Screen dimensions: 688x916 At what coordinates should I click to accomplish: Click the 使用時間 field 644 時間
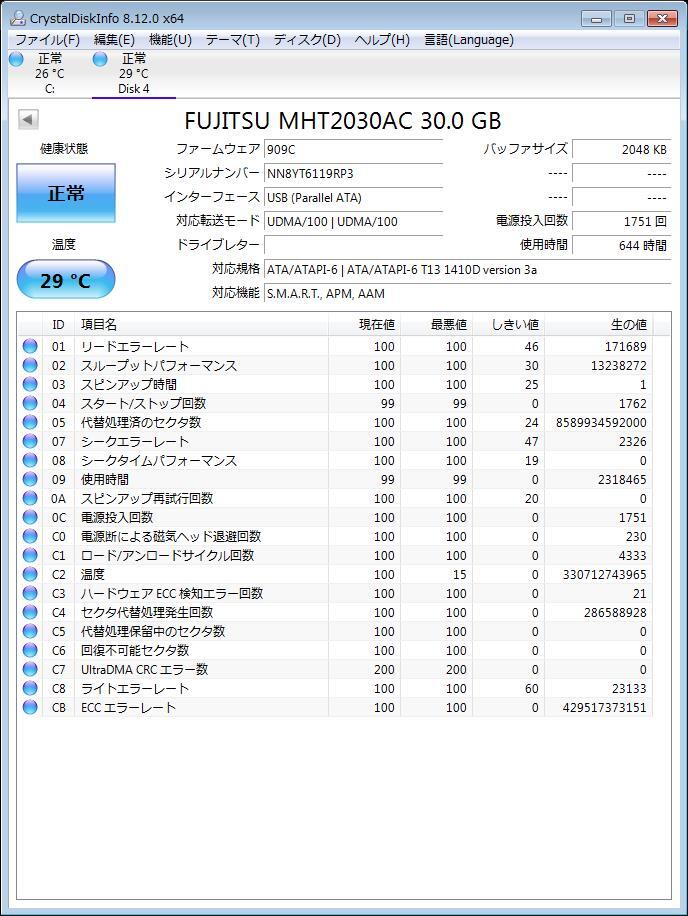click(621, 245)
